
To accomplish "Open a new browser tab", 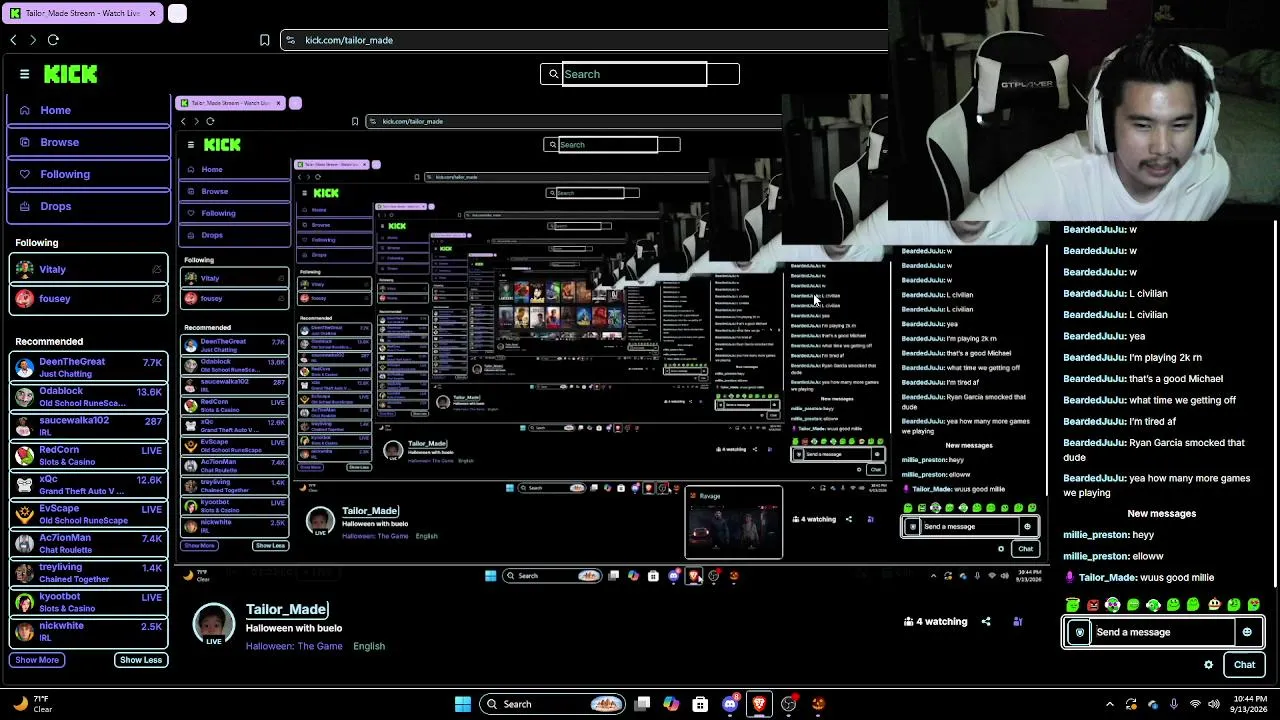I will pyautogui.click(x=177, y=13).
